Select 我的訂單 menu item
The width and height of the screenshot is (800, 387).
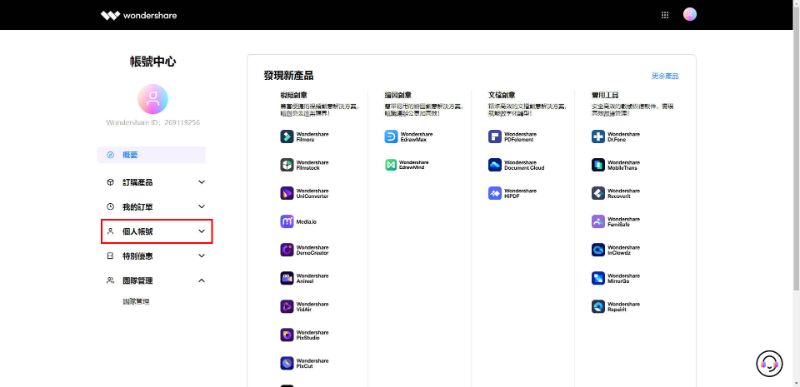[x=138, y=207]
